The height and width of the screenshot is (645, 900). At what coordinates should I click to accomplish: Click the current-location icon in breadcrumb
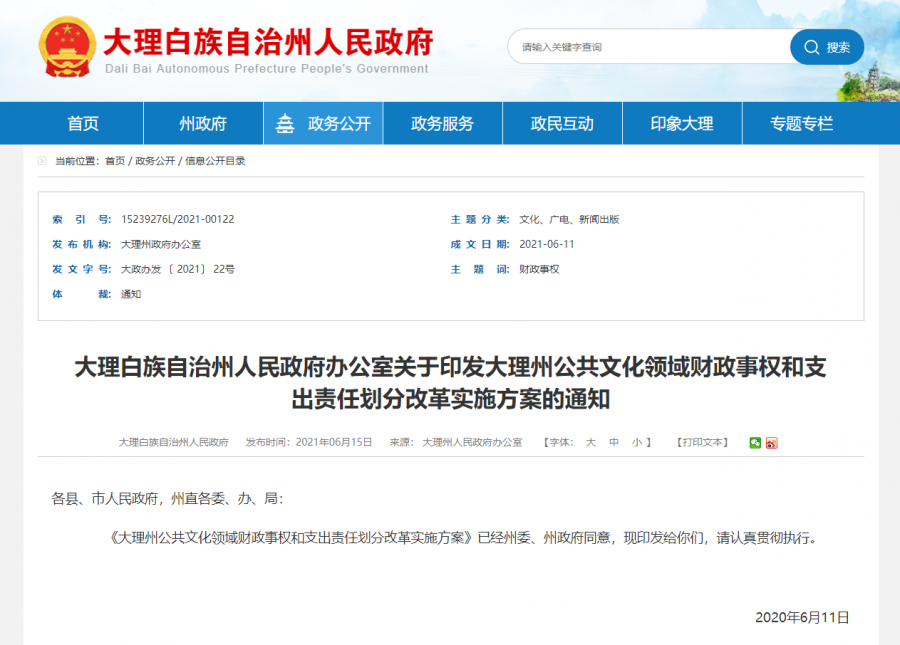coord(43,161)
